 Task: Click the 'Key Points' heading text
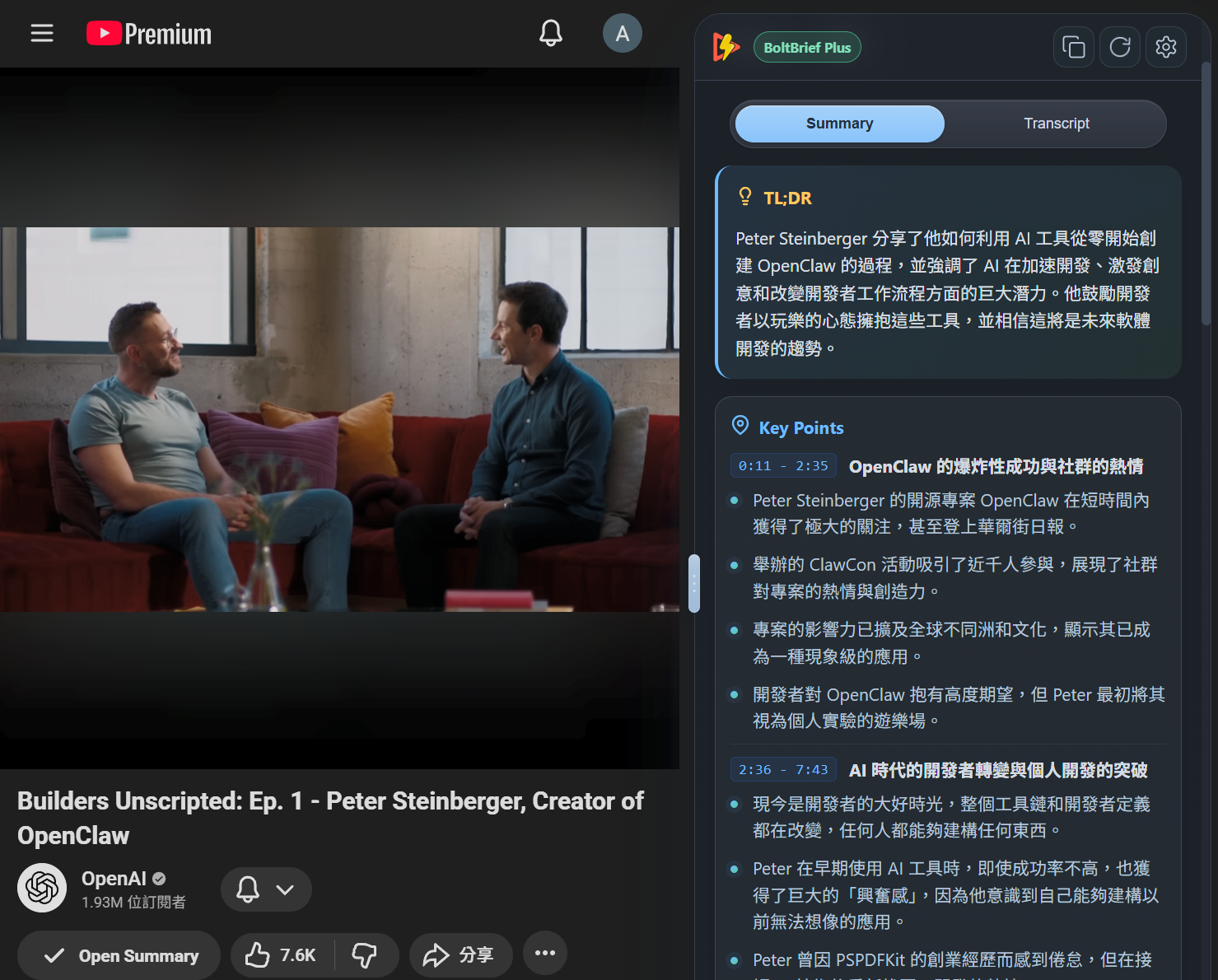tap(801, 427)
